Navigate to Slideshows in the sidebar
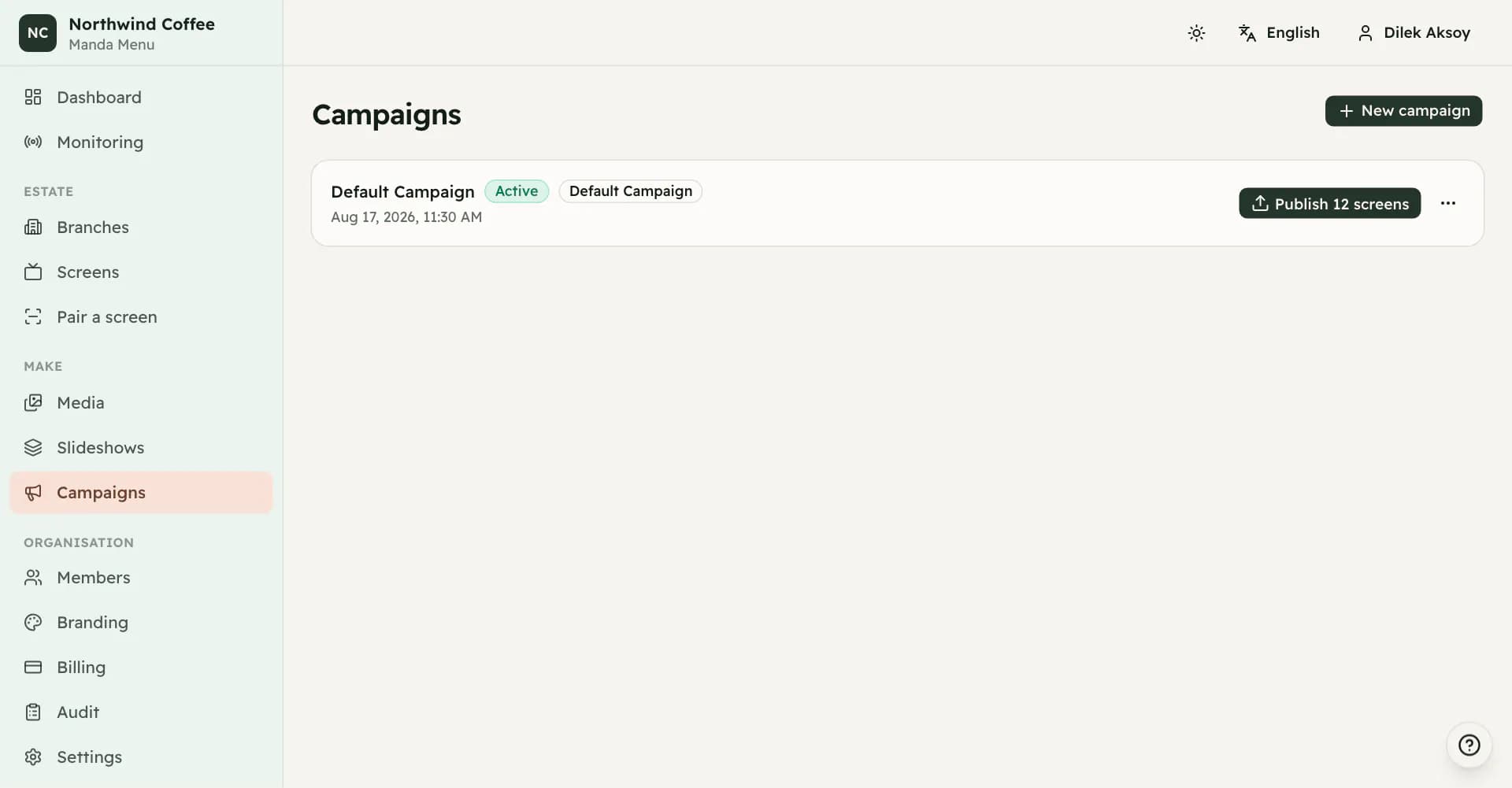Screen dimensions: 1512x788 click(141, 447)
